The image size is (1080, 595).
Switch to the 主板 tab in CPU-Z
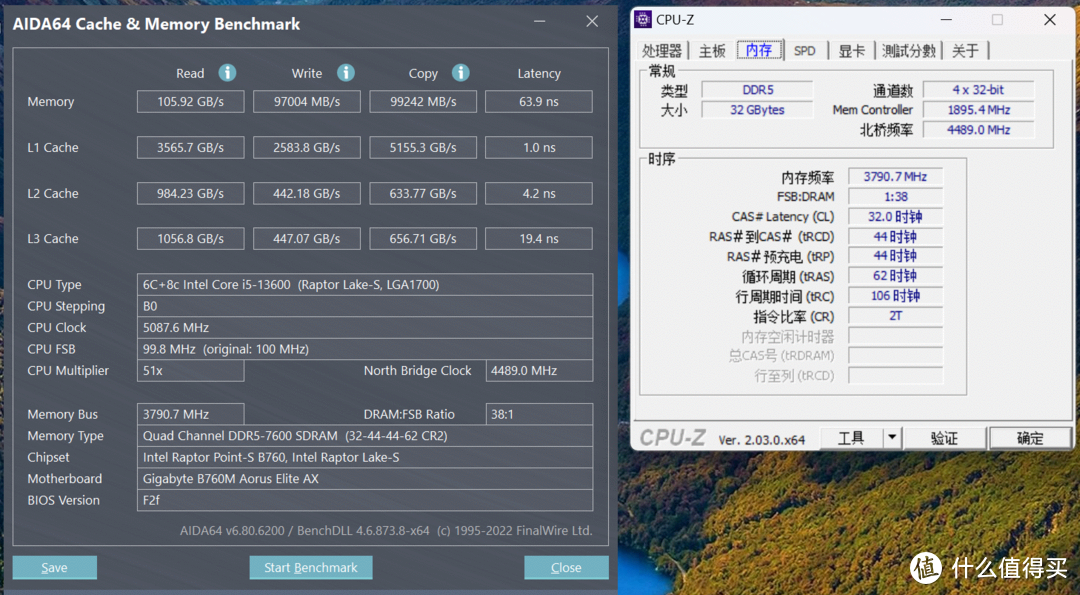pyautogui.click(x=712, y=50)
